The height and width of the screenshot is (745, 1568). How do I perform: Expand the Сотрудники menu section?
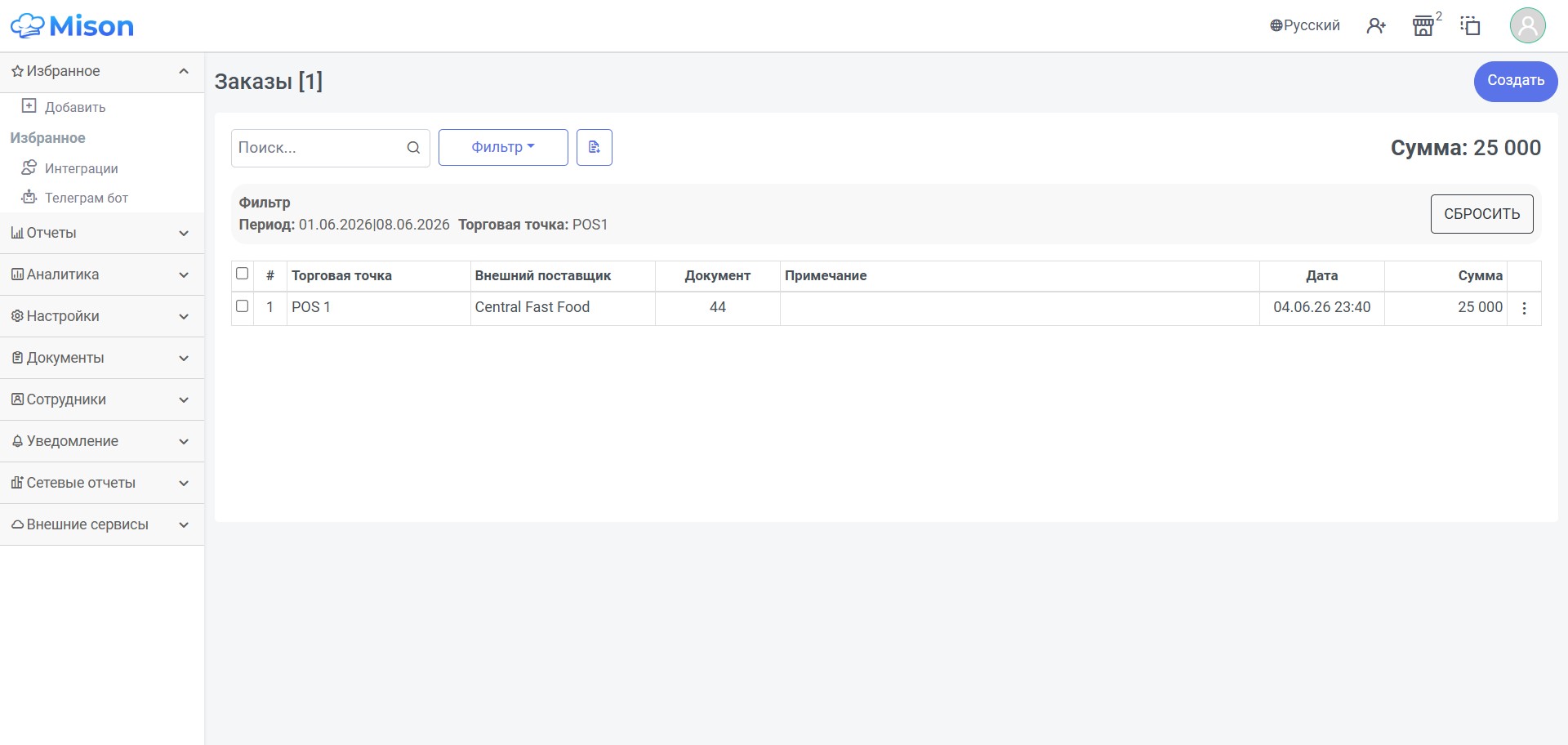(x=102, y=399)
